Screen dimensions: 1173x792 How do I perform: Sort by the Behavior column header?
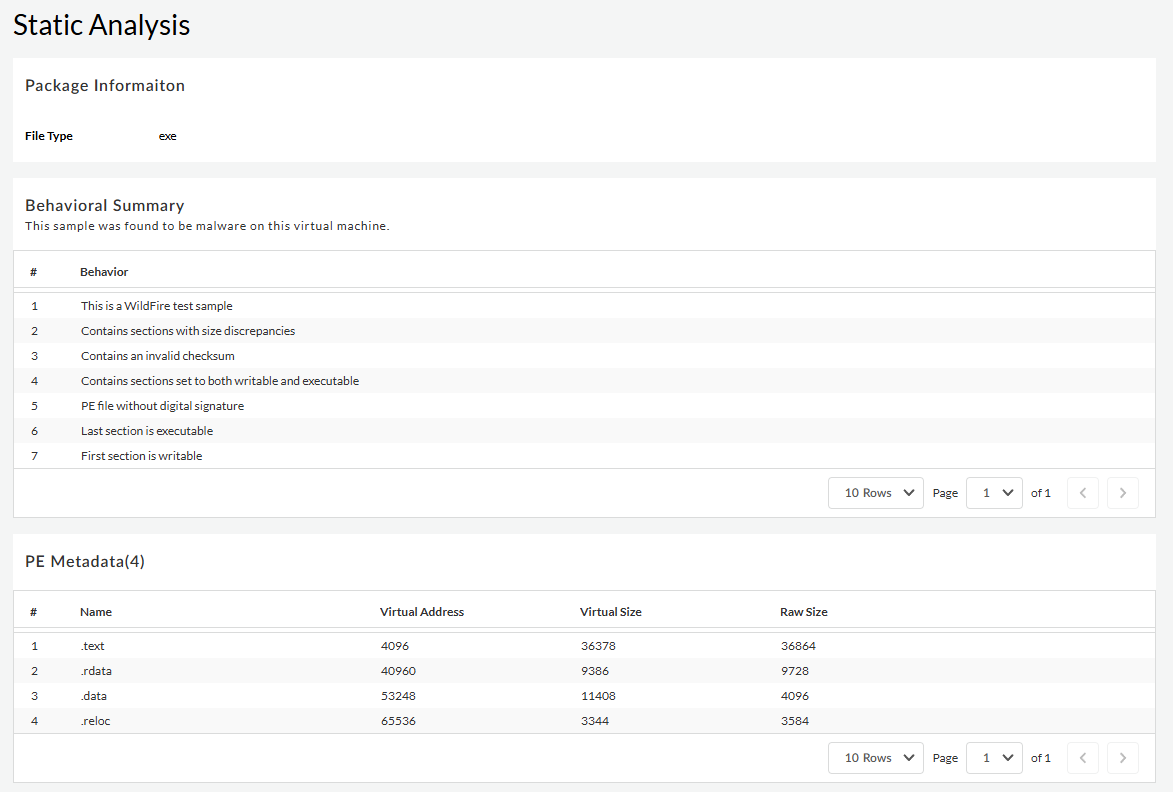coord(104,272)
